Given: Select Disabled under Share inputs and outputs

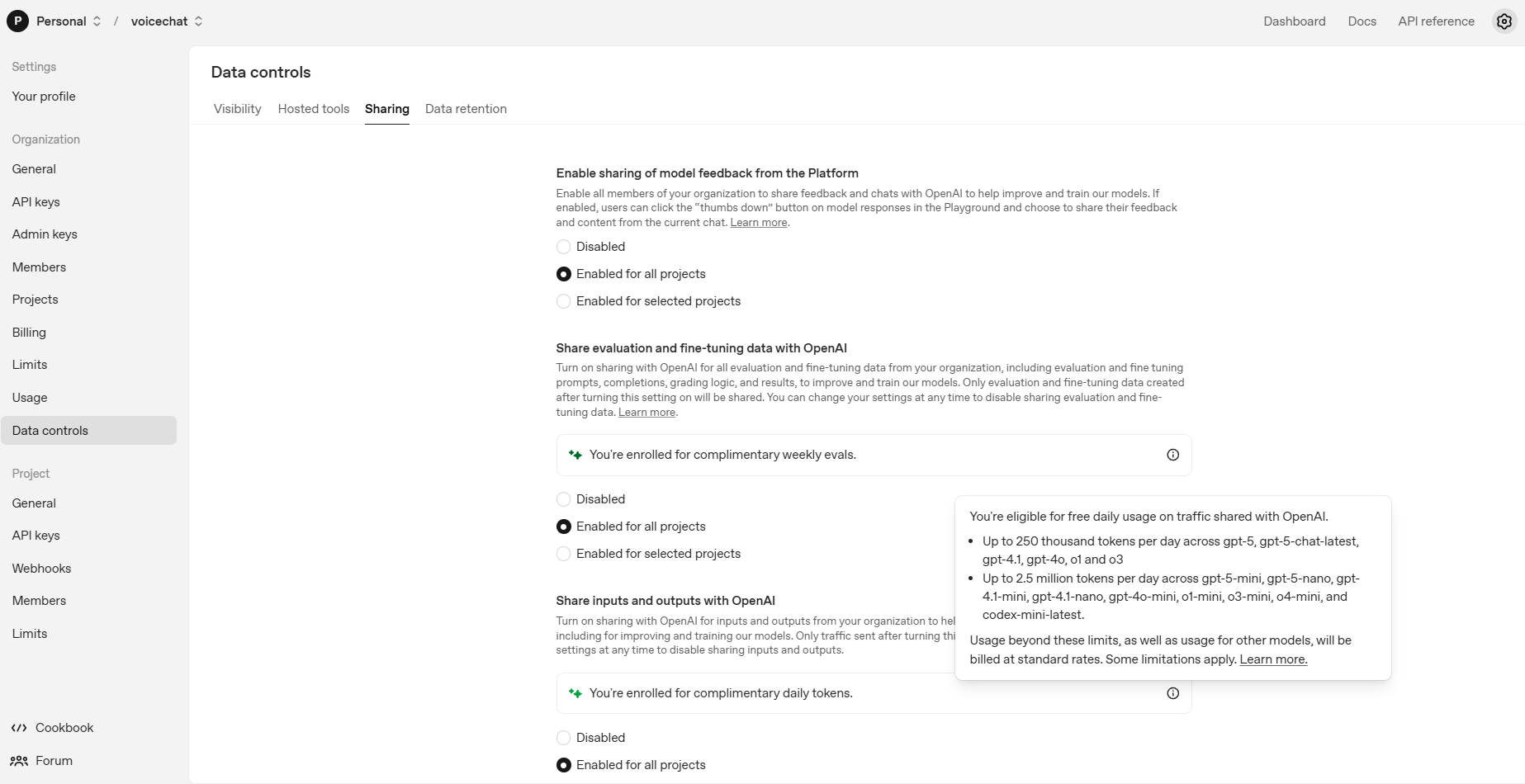Looking at the screenshot, I should coord(563,738).
